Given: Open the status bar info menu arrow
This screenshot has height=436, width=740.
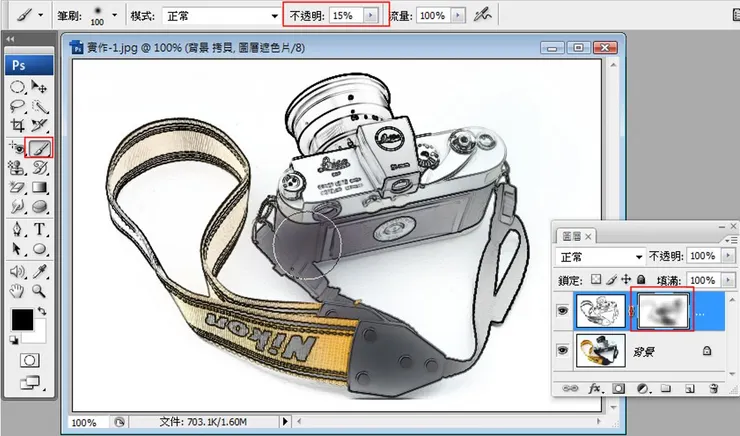Looking at the screenshot, I should (x=285, y=421).
